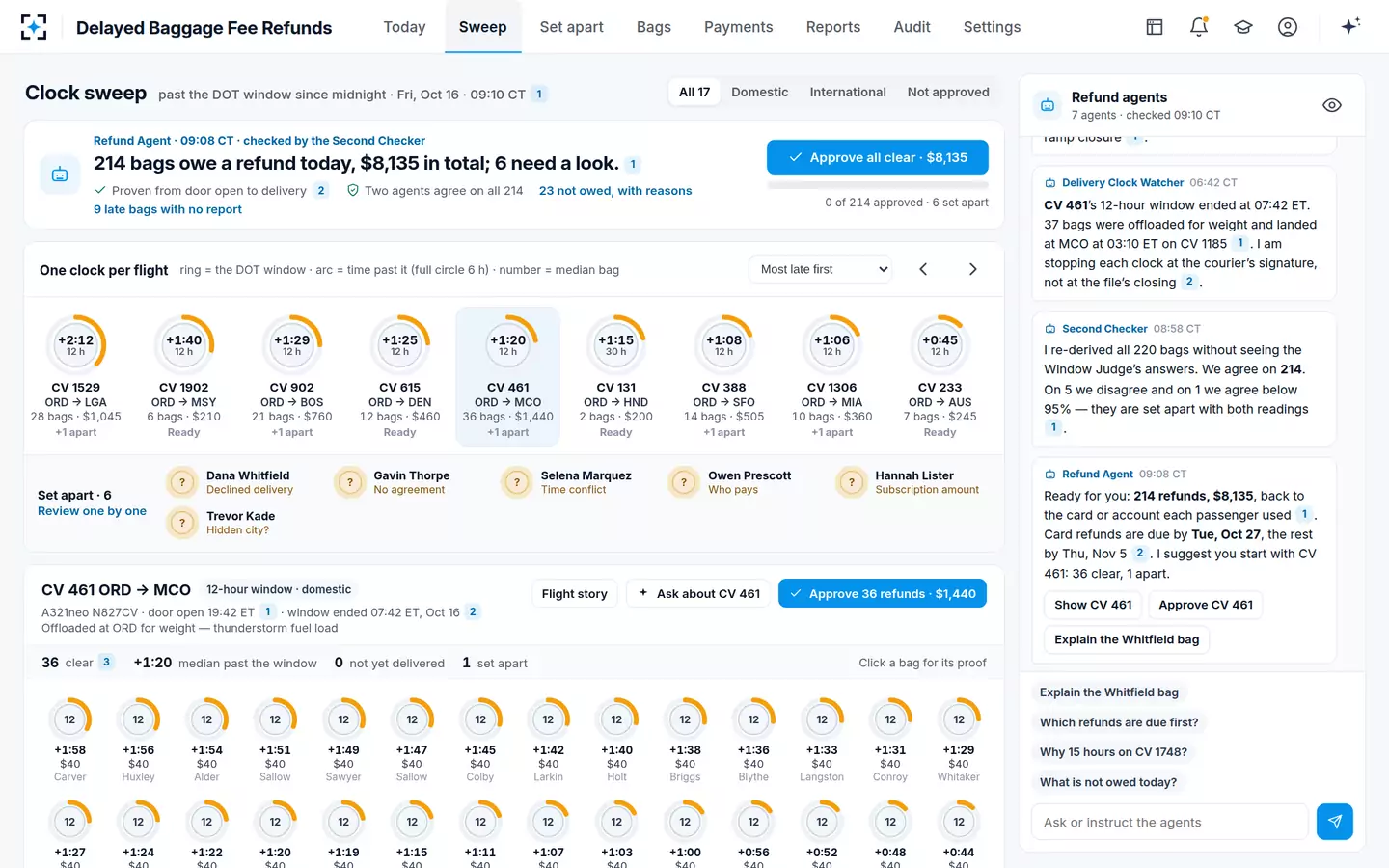The image size is (1389, 868).
Task: Open the graduation cap help icon
Action: tap(1243, 27)
